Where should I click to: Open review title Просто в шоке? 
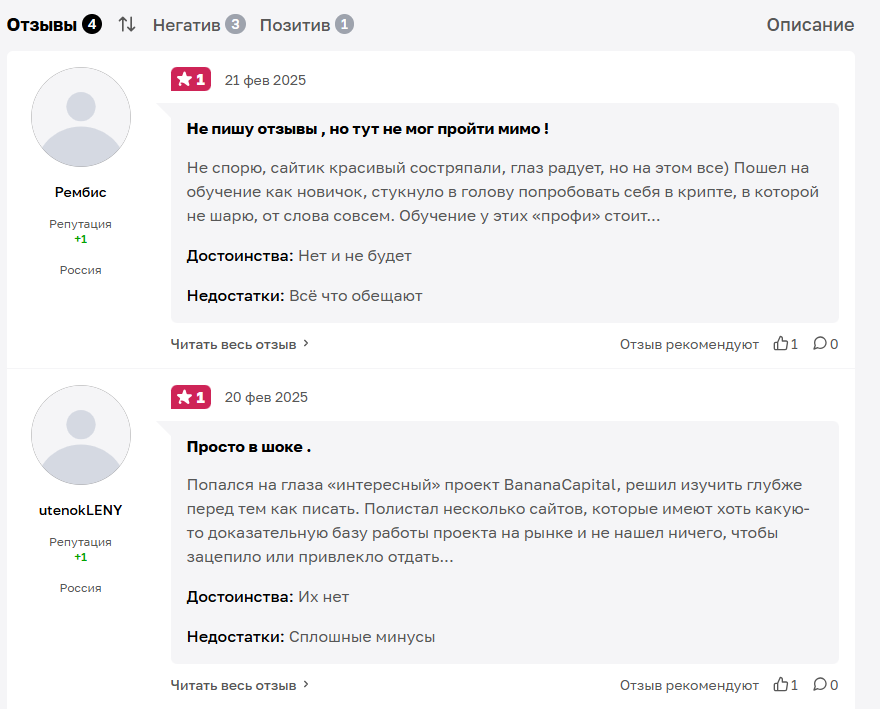[249, 447]
